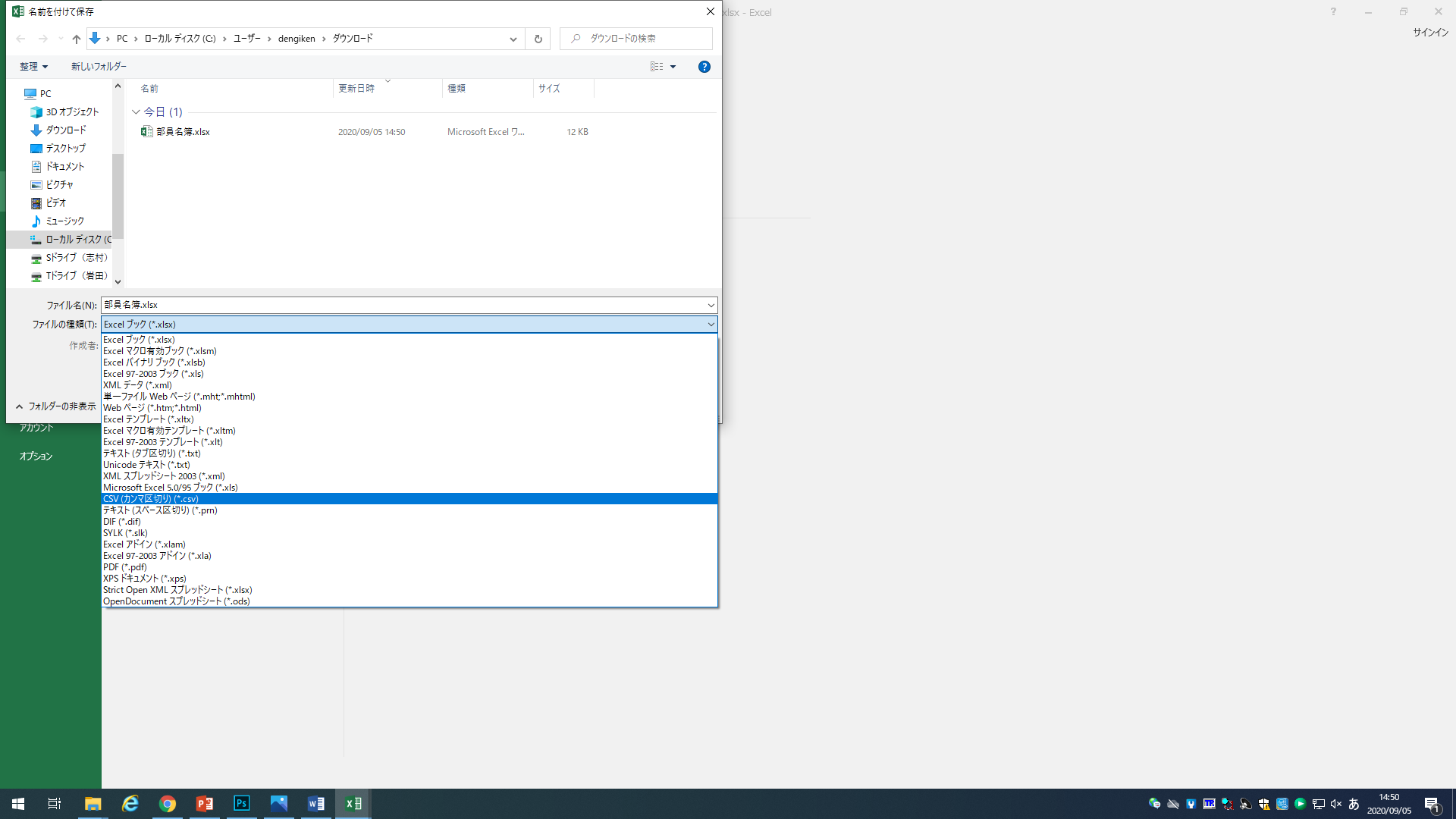Open Task View on taskbar

(x=55, y=804)
